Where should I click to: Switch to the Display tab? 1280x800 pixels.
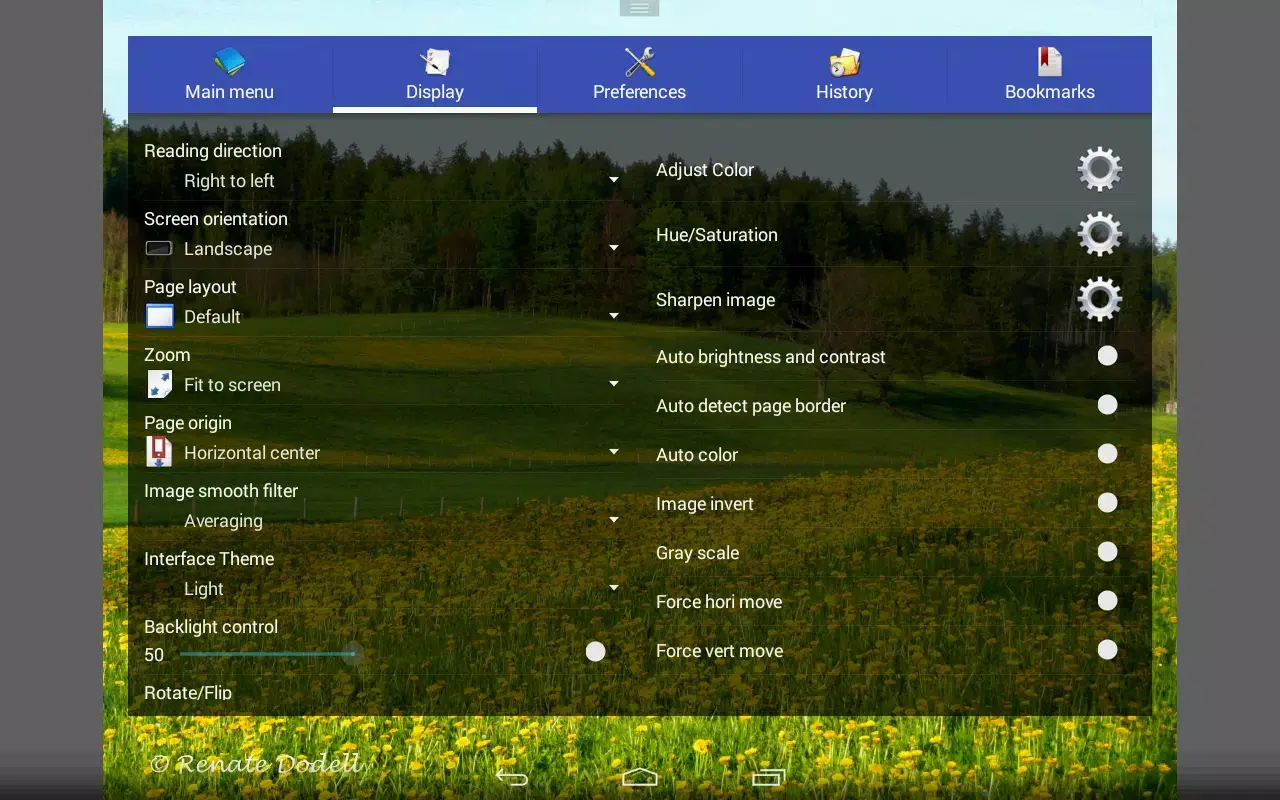pos(434,75)
